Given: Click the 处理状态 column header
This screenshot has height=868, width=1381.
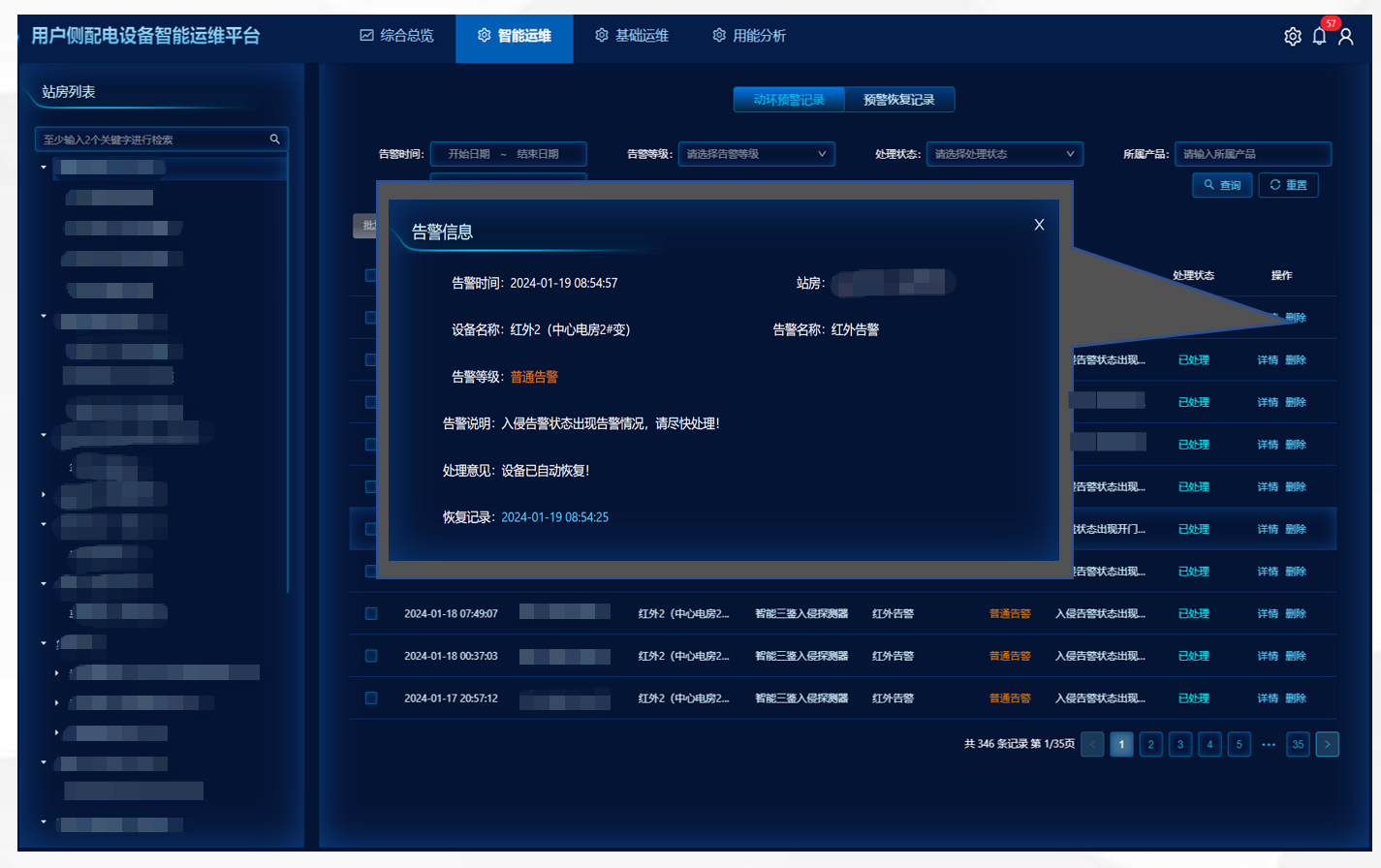Looking at the screenshot, I should 1193,275.
